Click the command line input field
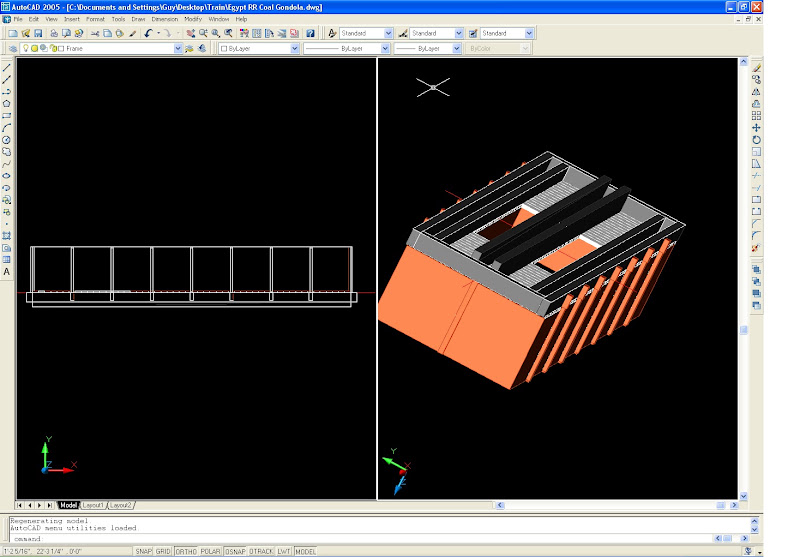800x557 pixels. click(x=362, y=539)
